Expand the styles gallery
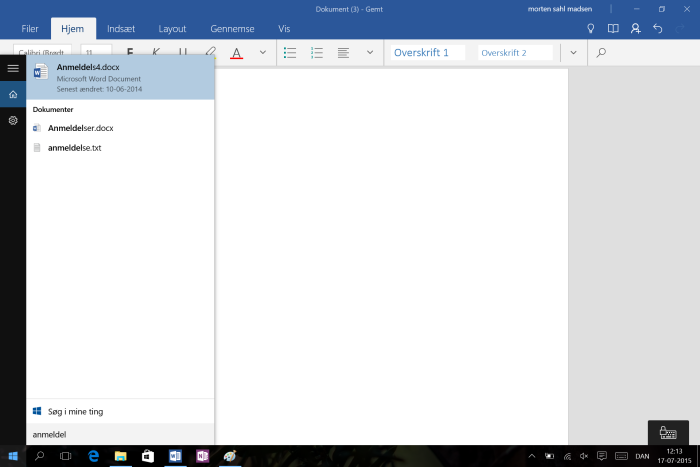This screenshot has height=467, width=700. [x=573, y=52]
